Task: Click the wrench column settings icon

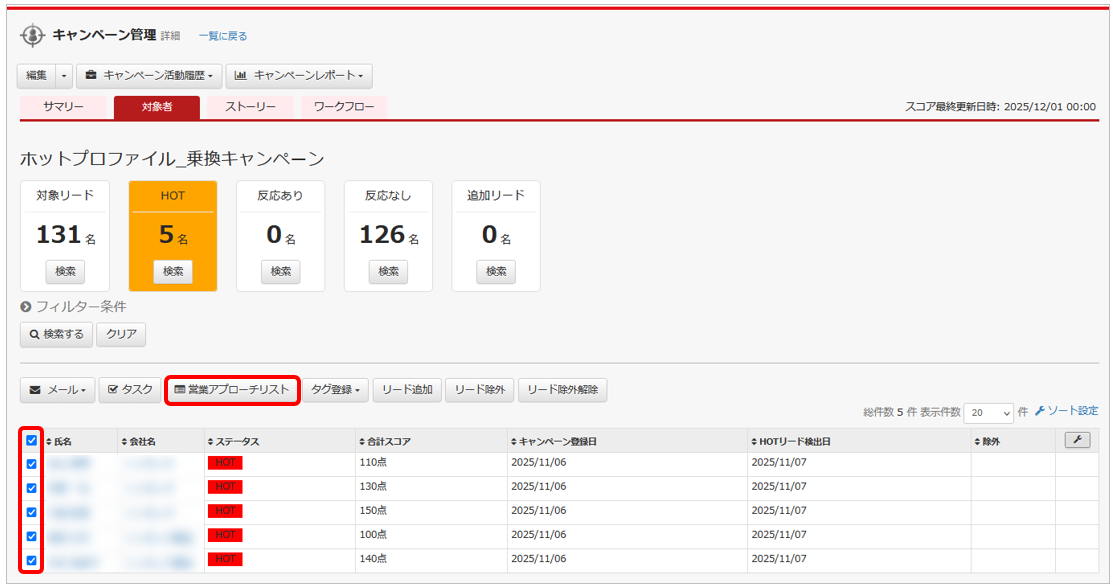Action: (x=1077, y=440)
